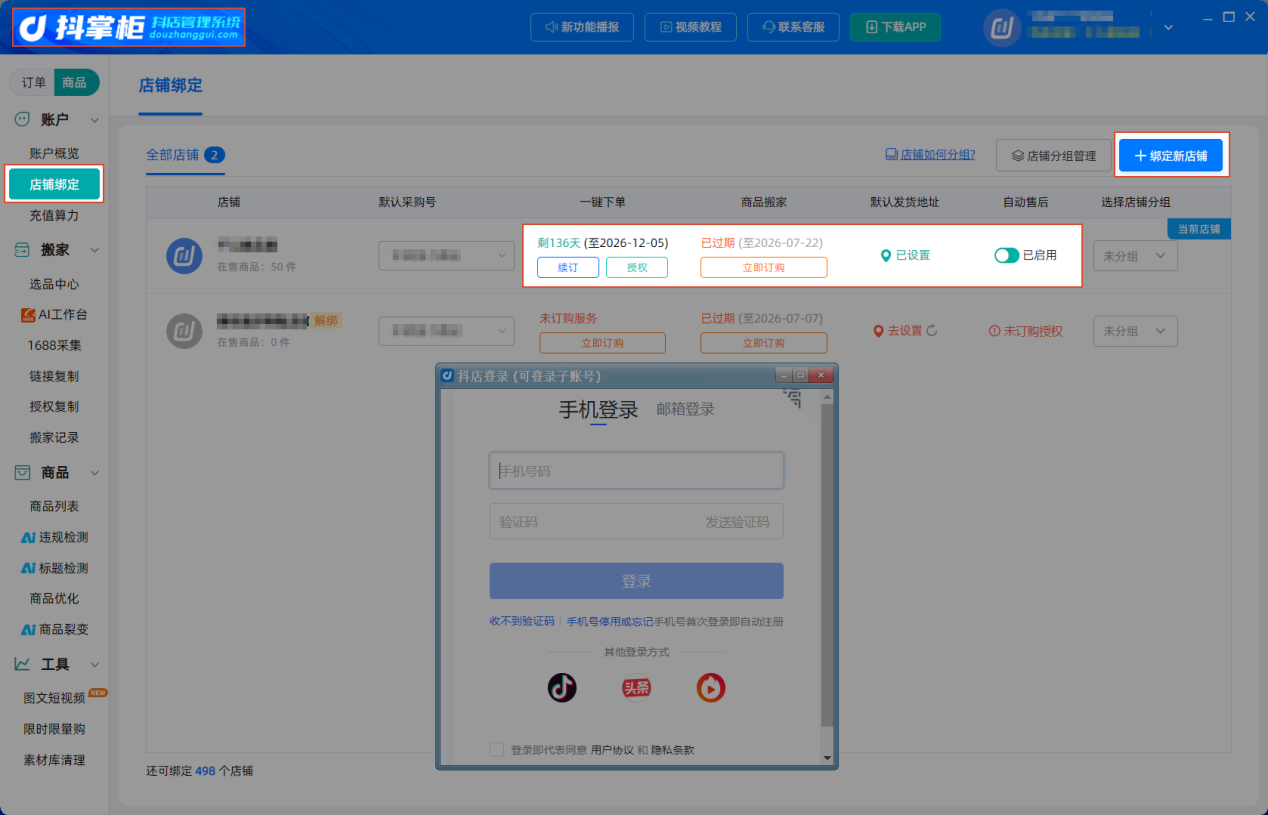Open 账户概览 in sidebar

(x=54, y=153)
